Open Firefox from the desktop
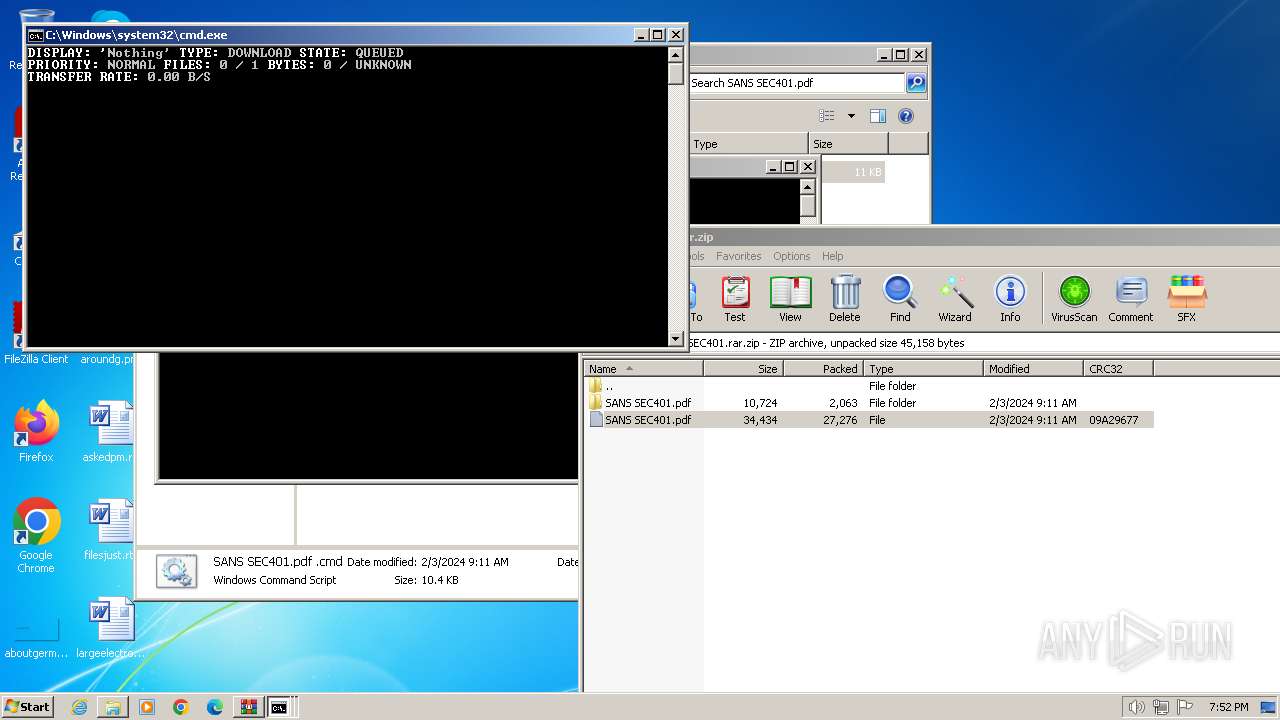The image size is (1280, 720). coord(36,432)
